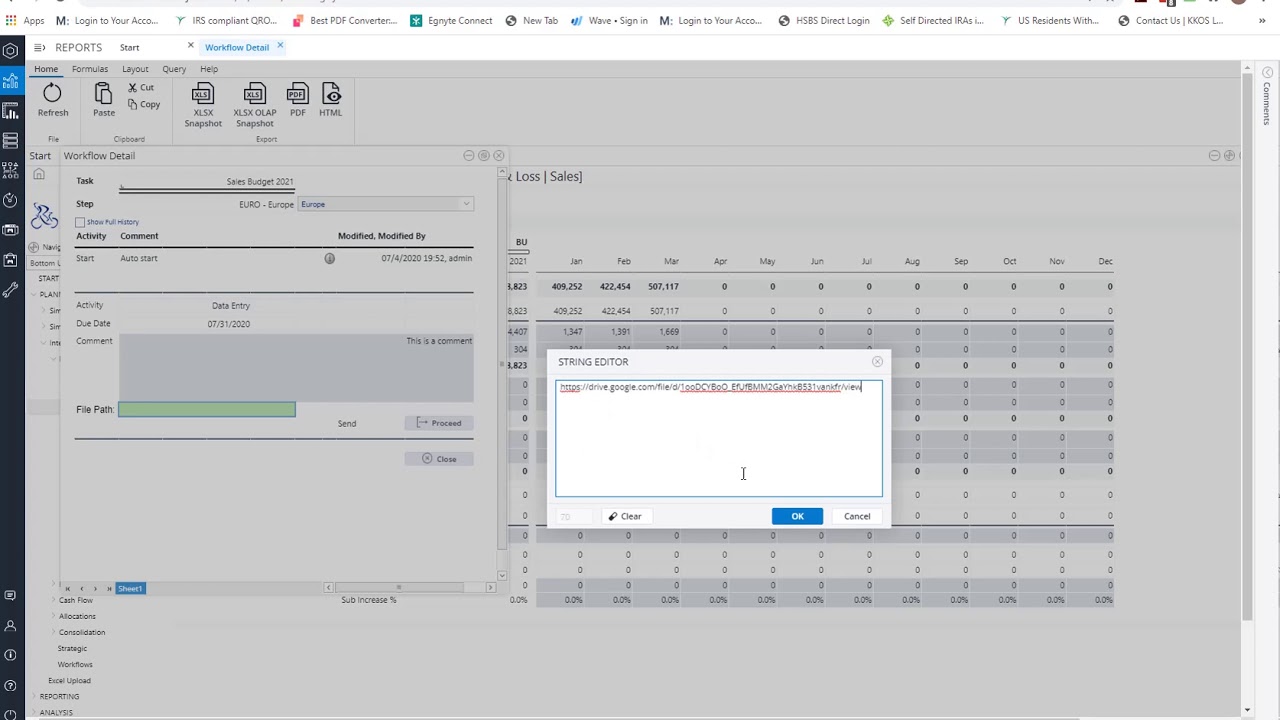Enable the Show Full History checkbox
Image resolution: width=1280 pixels, height=720 pixels.
click(x=80, y=222)
